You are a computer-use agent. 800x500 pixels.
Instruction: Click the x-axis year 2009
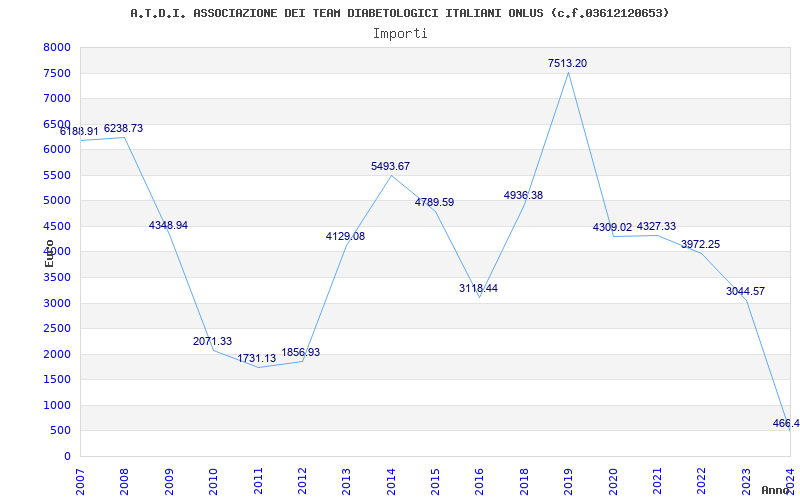(x=169, y=482)
